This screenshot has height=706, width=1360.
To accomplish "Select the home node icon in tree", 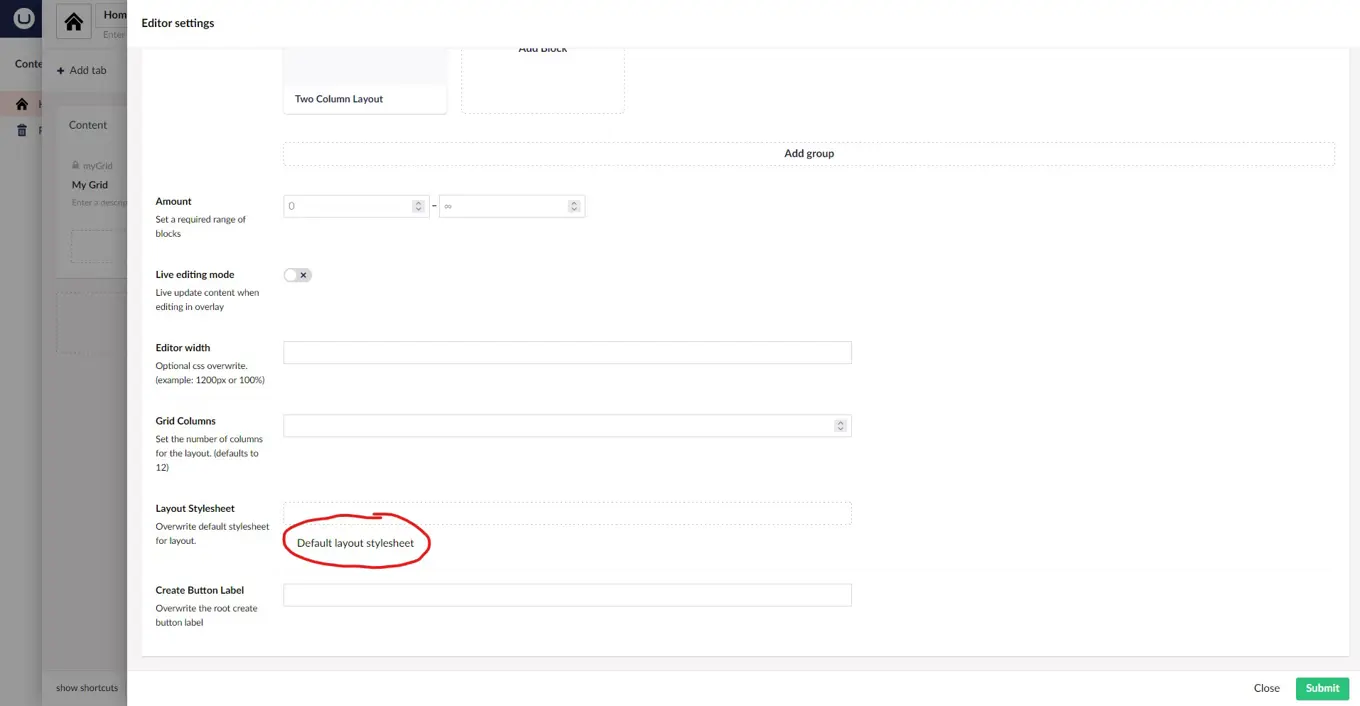I will coord(22,104).
